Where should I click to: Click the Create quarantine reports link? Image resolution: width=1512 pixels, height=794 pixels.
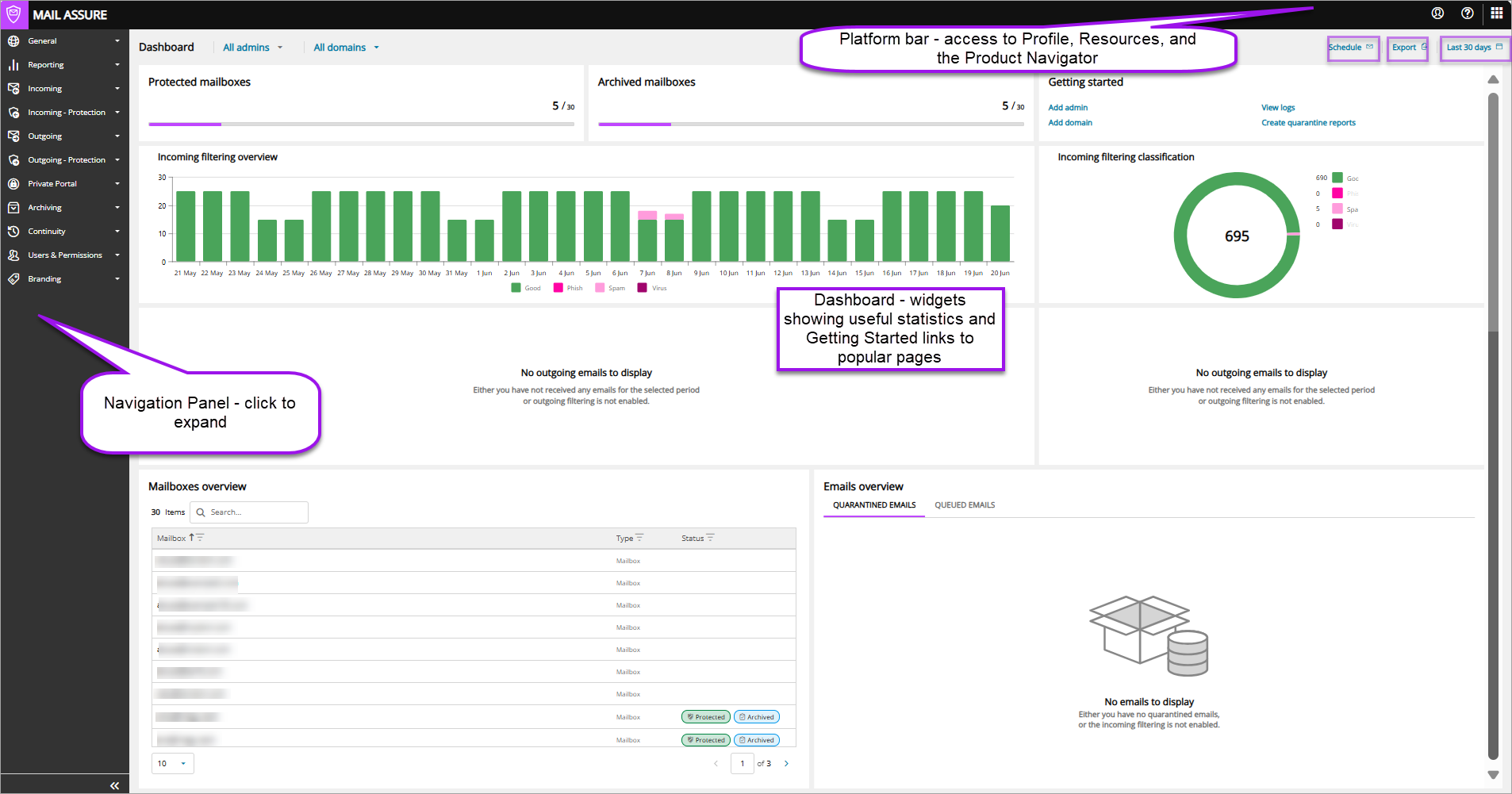(1308, 123)
